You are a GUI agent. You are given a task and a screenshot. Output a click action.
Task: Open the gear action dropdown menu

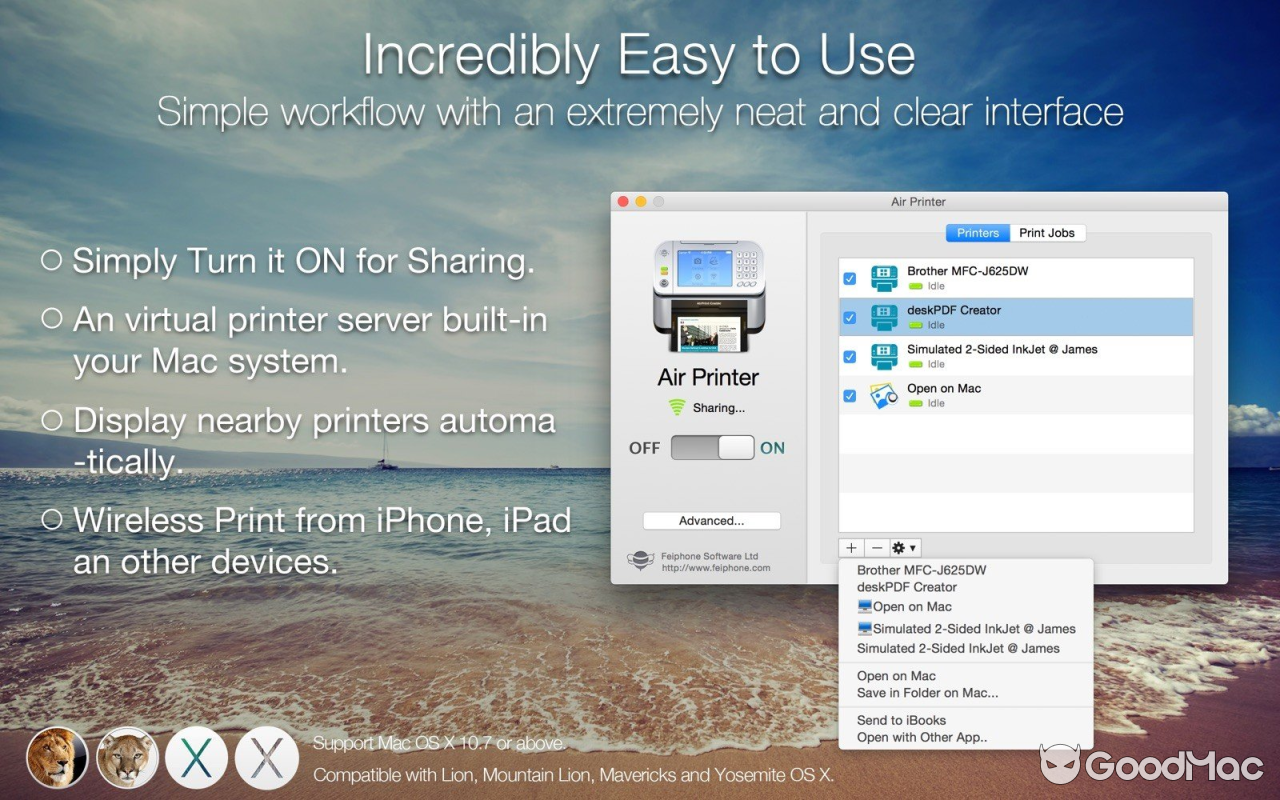point(904,548)
